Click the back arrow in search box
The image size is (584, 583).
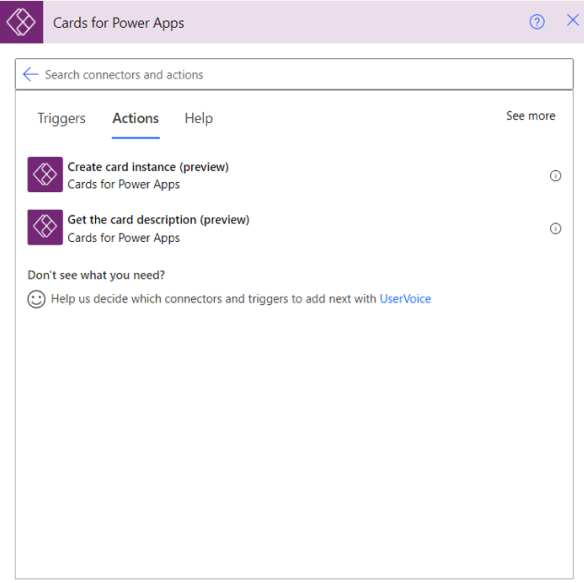point(31,74)
